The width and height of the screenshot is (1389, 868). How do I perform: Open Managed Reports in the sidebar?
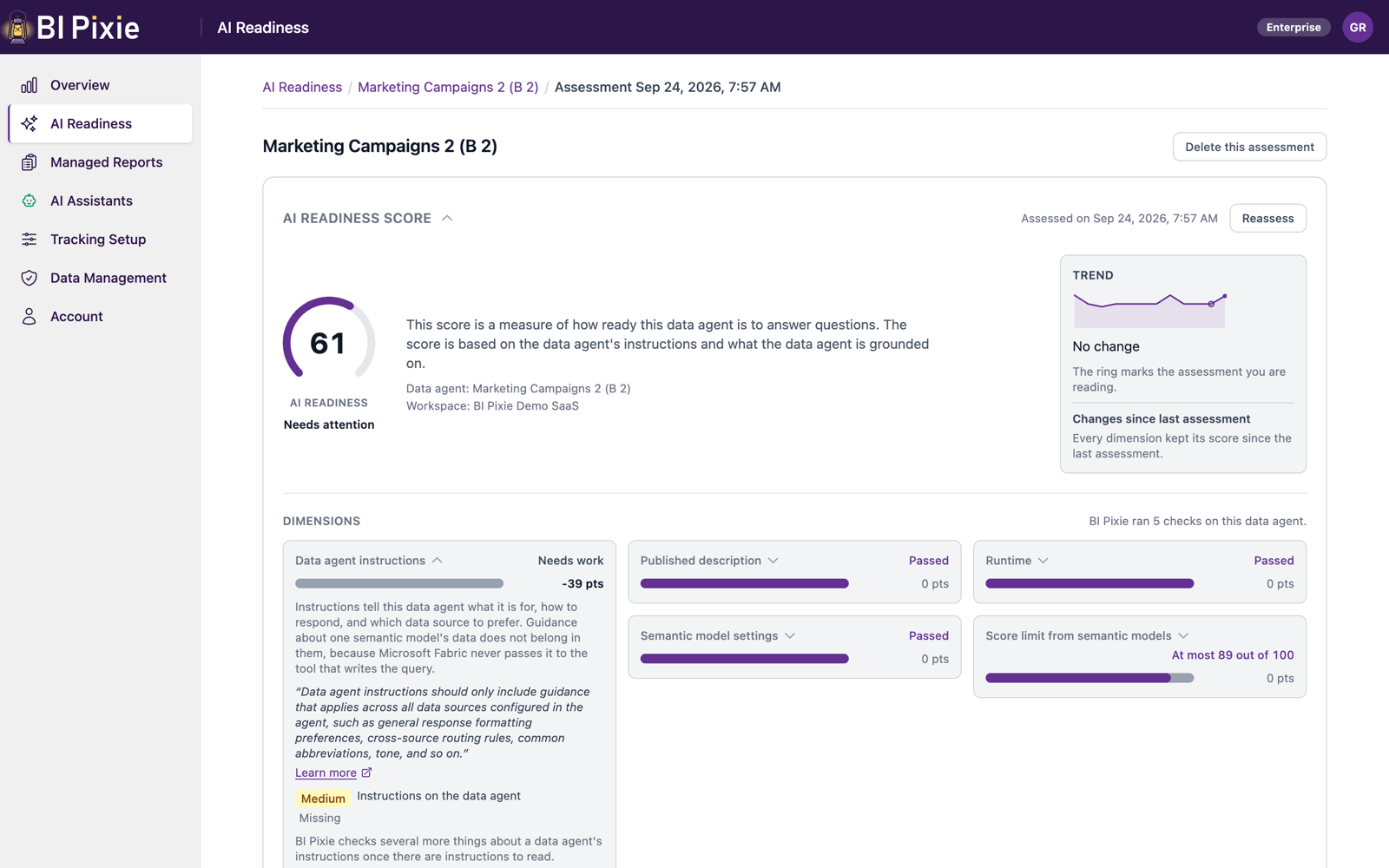coord(101,162)
